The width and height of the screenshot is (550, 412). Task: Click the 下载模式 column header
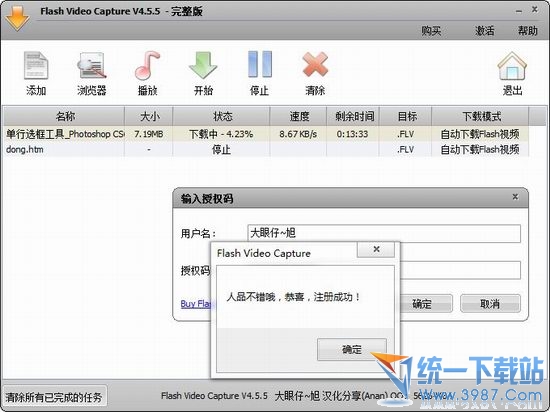(x=480, y=116)
